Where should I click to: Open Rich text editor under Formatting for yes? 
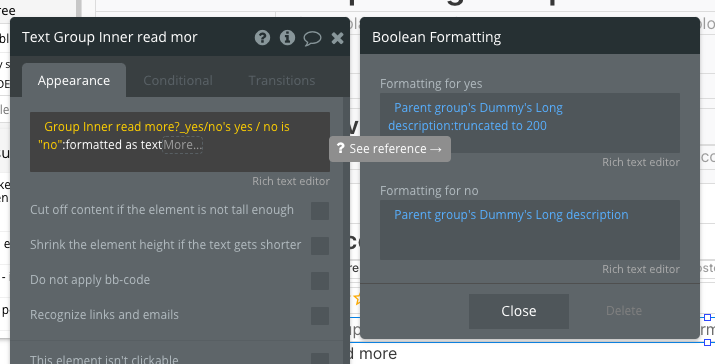pos(641,162)
